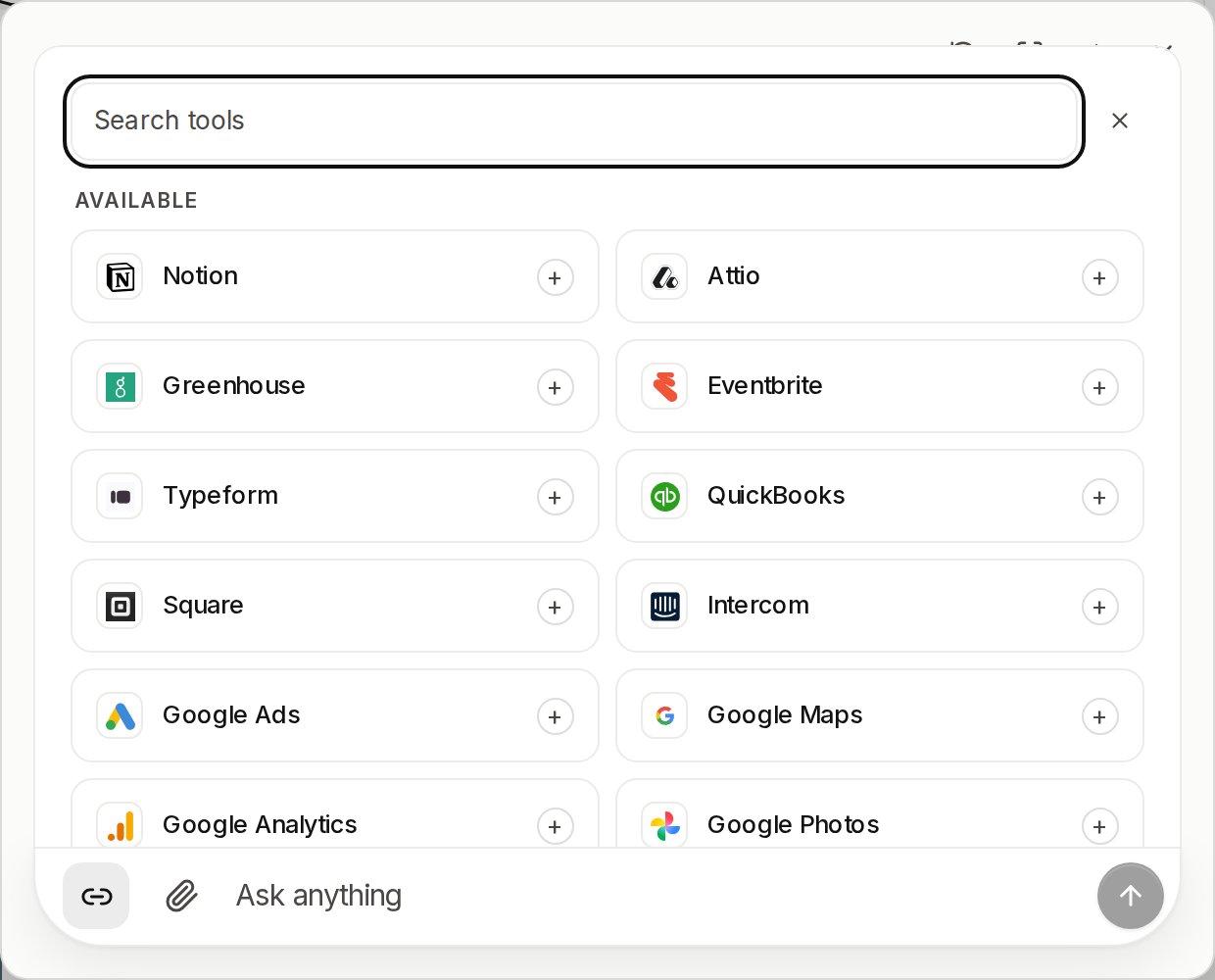Viewport: 1215px width, 980px height.
Task: Add Typeform with its plus button
Action: (556, 497)
